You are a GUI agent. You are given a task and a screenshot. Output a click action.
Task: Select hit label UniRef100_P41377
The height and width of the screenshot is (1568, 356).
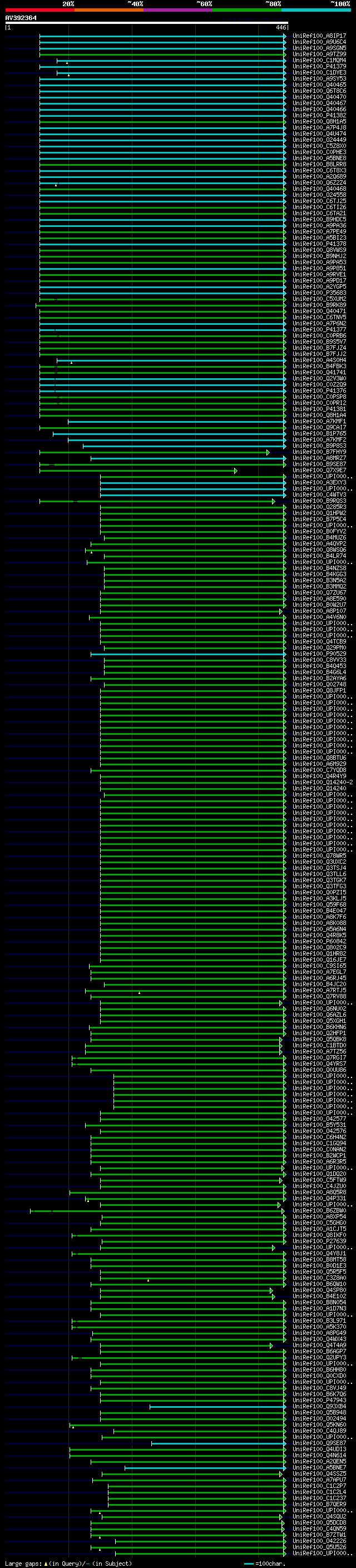[319, 329]
